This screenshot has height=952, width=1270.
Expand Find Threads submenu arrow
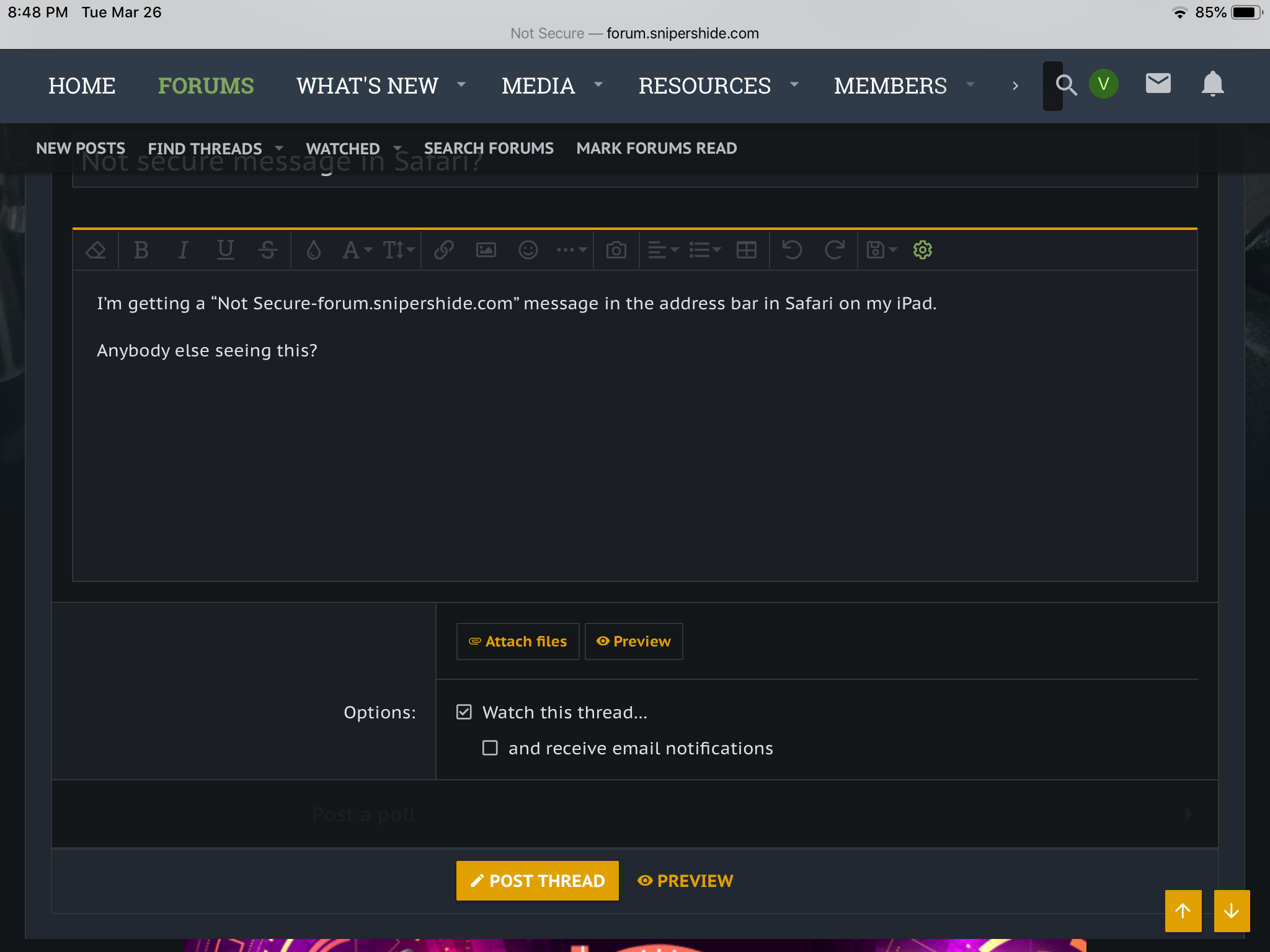coord(279,148)
